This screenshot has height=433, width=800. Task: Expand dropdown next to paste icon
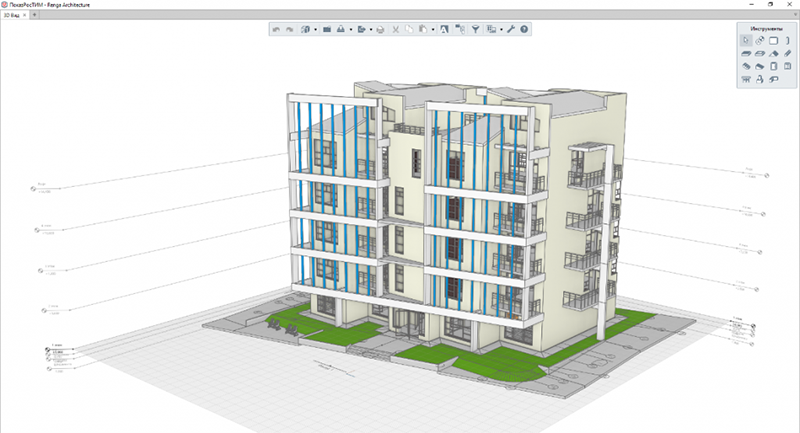[x=433, y=30]
